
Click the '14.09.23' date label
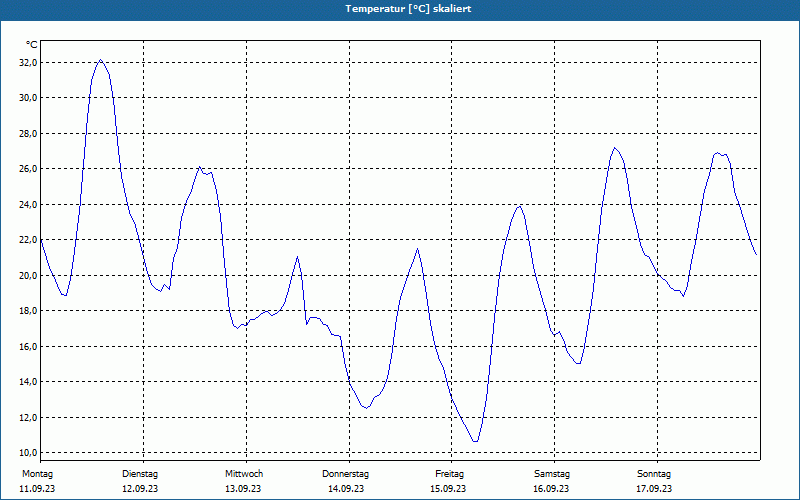tap(346, 489)
